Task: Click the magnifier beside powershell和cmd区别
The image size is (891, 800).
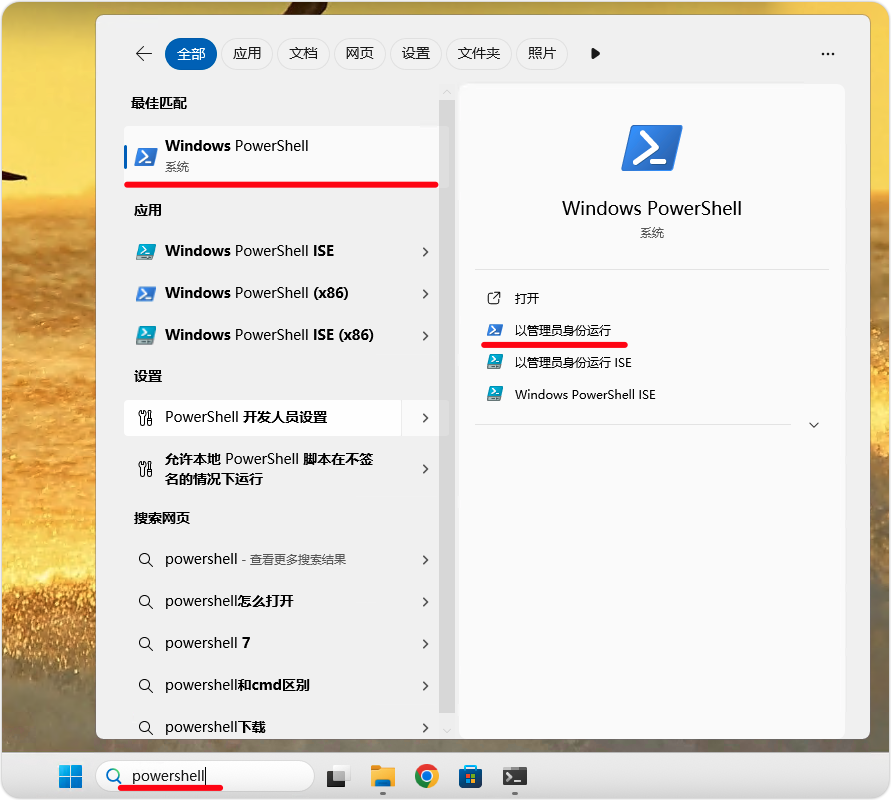Action: coord(145,686)
